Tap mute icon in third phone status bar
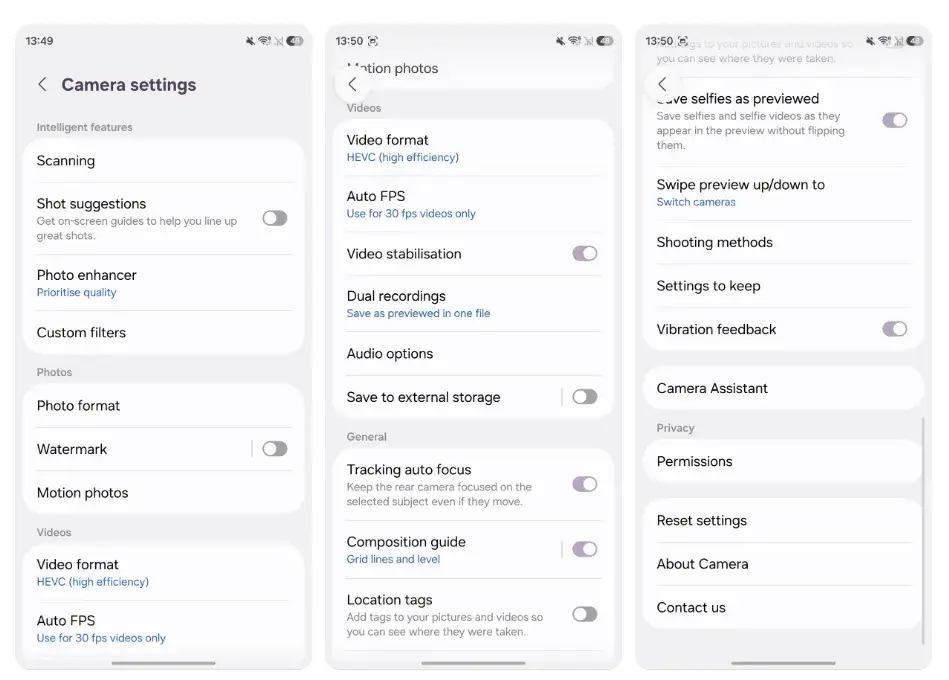Viewport: 949px width, 680px height. [870, 41]
